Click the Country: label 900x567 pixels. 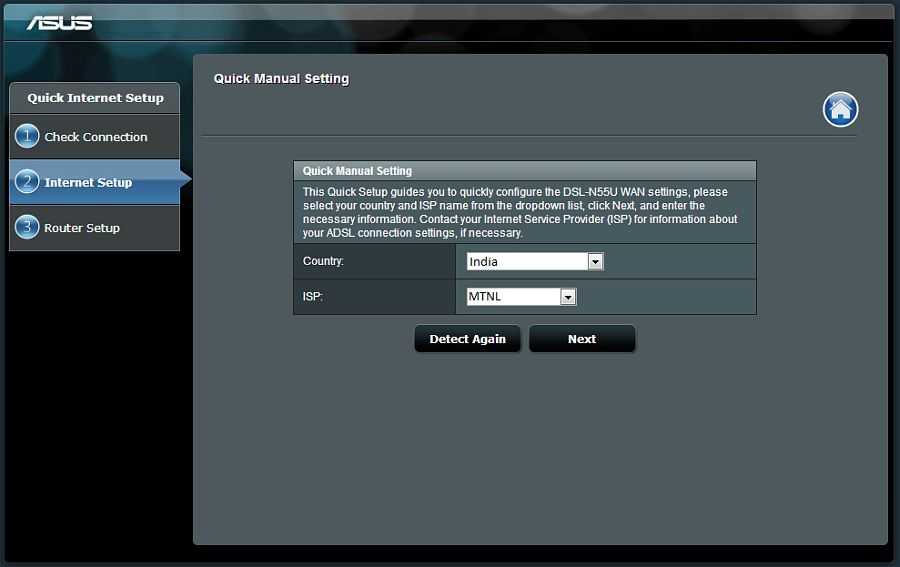pyautogui.click(x=323, y=261)
